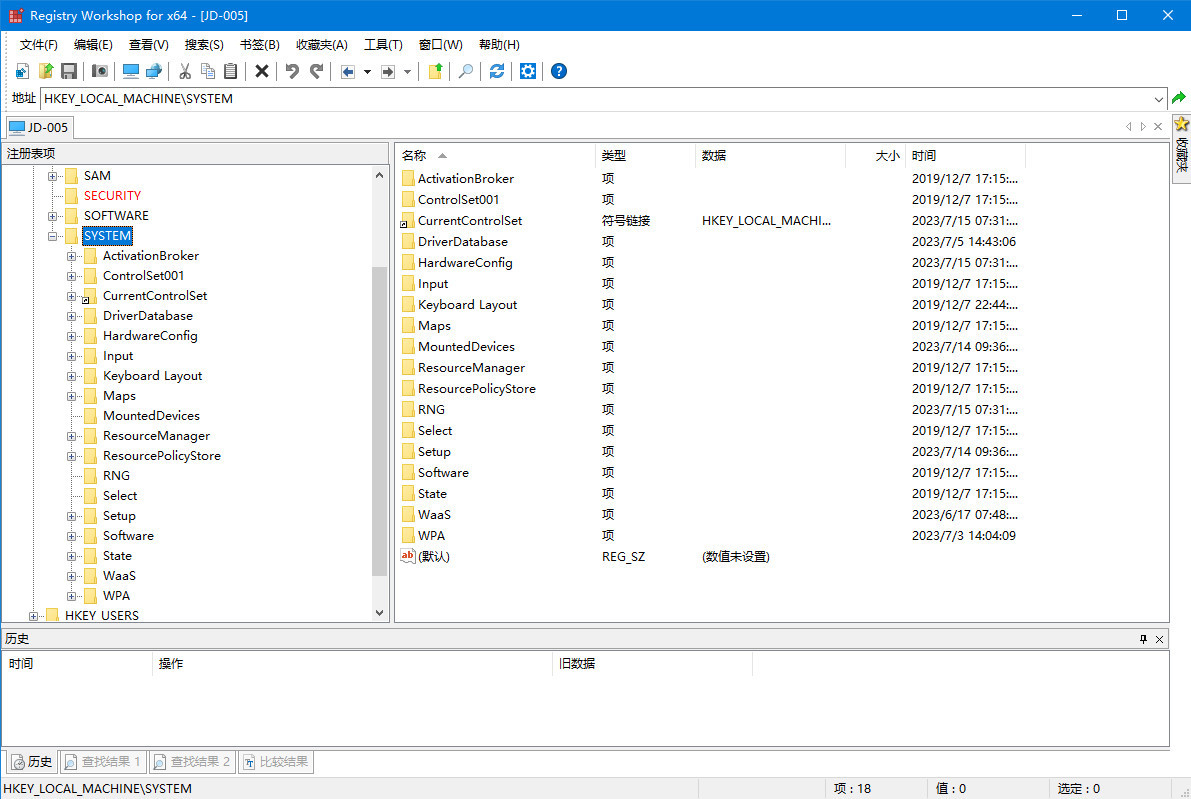Open options with the gear icon
This screenshot has width=1191, height=799.
point(528,71)
